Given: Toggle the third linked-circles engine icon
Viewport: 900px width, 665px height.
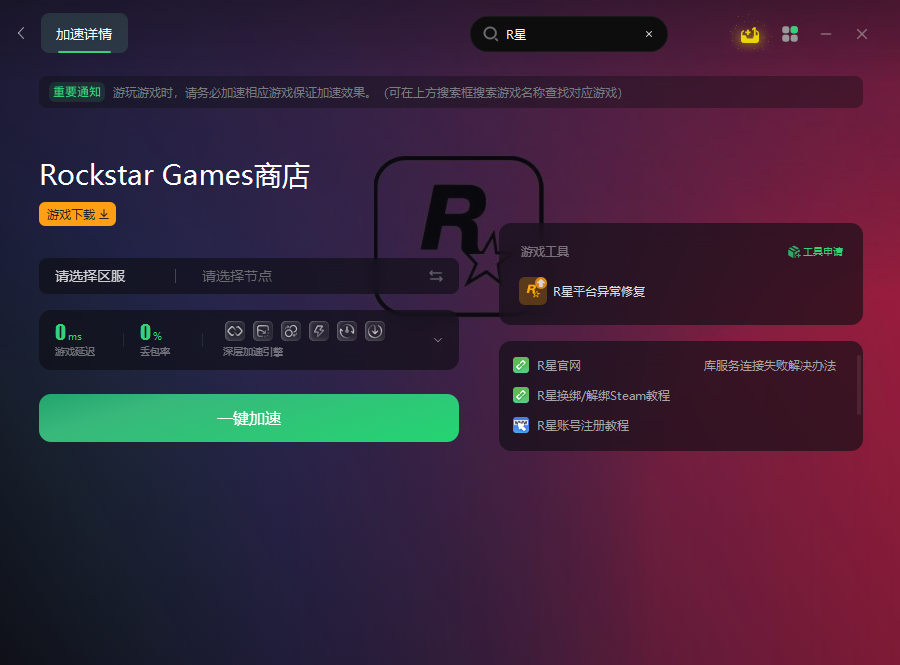Looking at the screenshot, I should pos(291,331).
